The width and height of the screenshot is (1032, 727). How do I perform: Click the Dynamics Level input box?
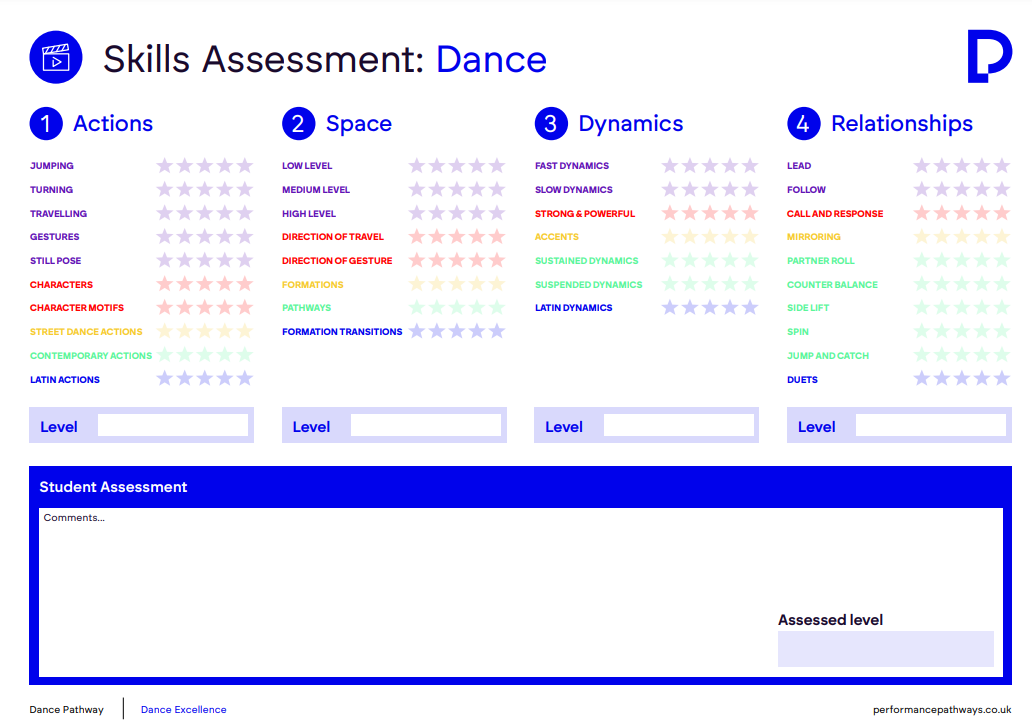(679, 425)
